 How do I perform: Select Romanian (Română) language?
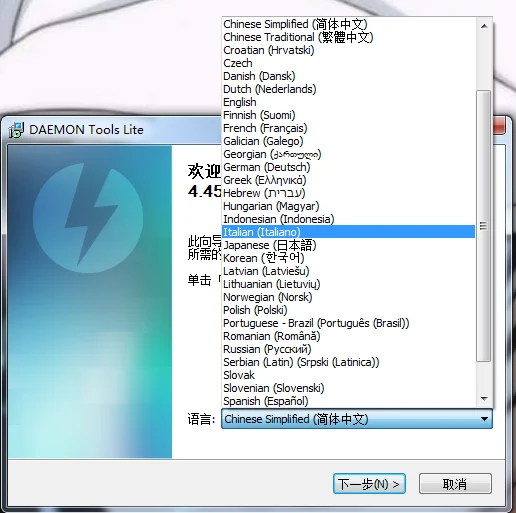tap(348, 336)
